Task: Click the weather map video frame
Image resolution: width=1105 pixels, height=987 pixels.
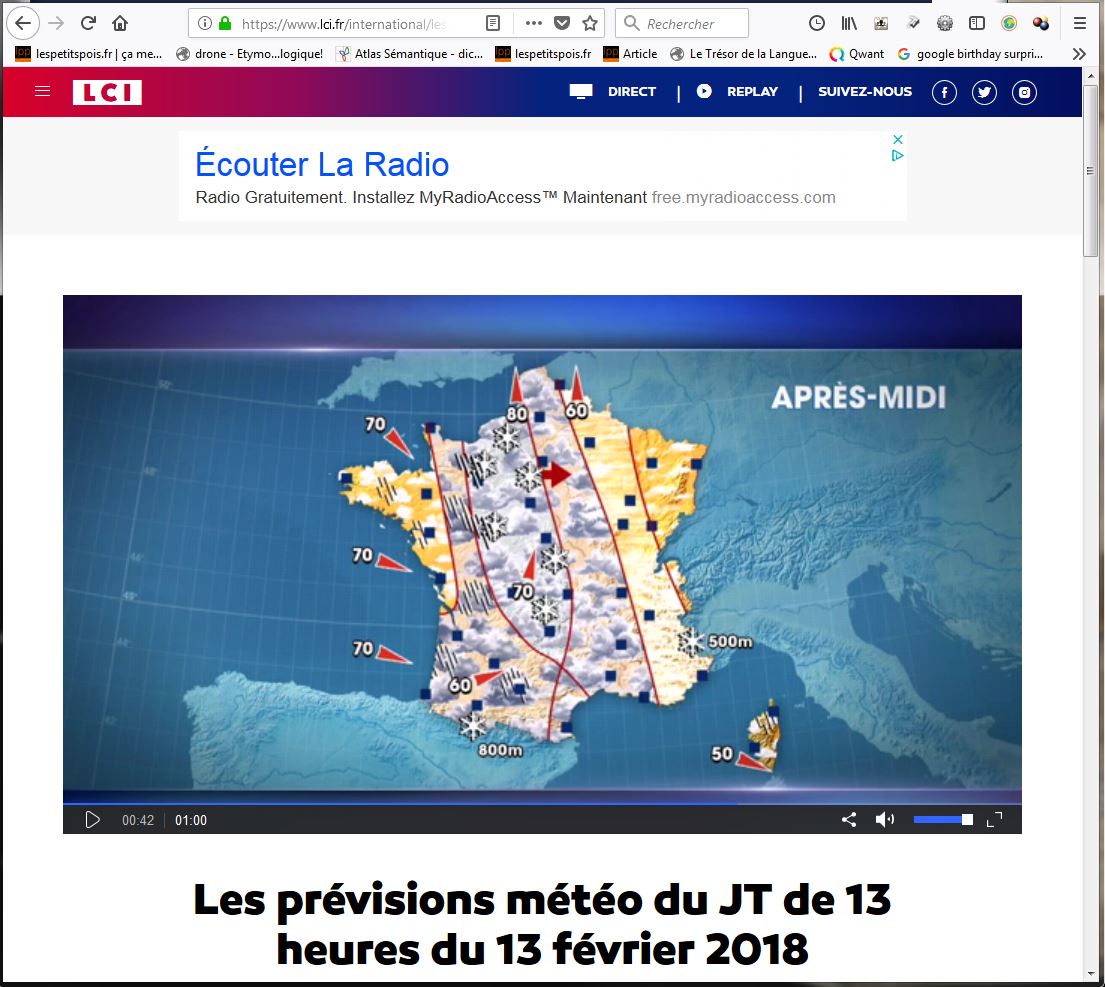Action: pyautogui.click(x=542, y=550)
